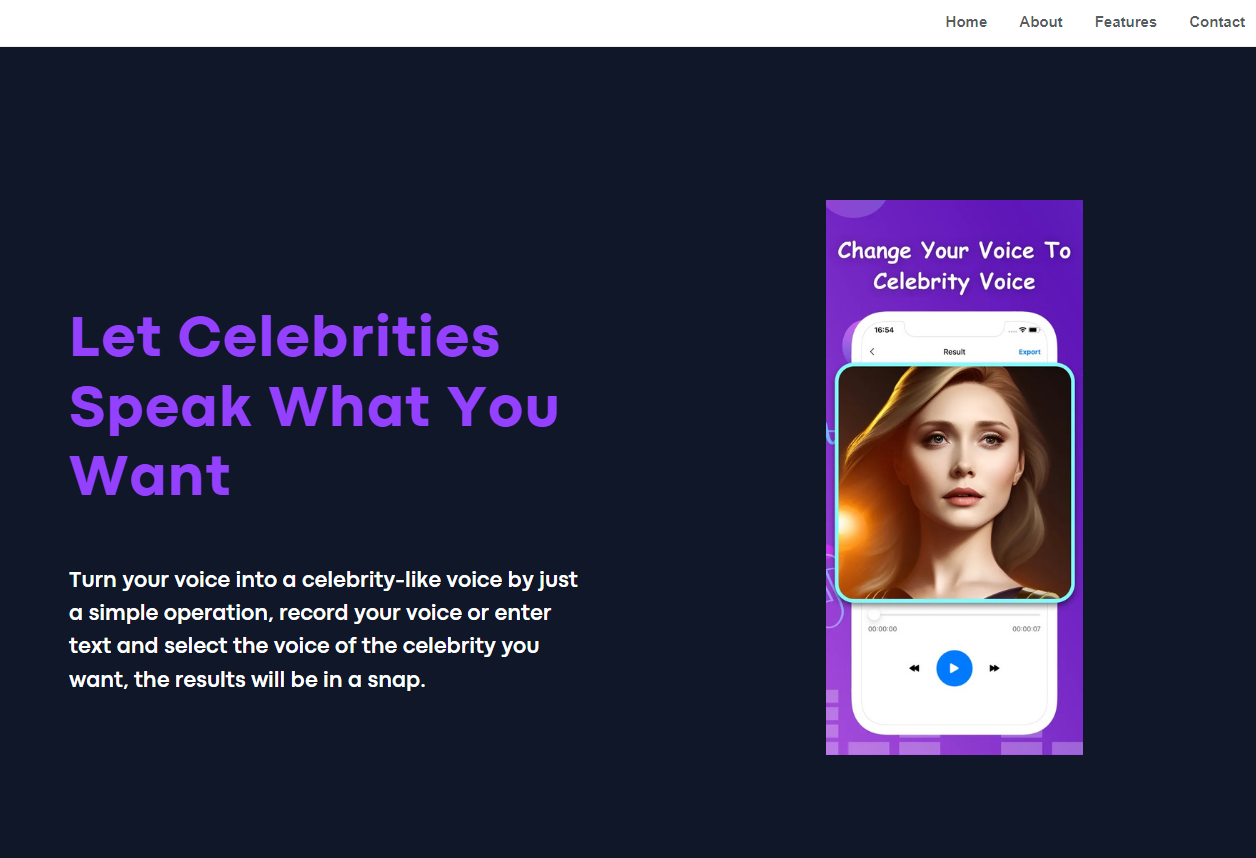Screen dimensions: 1256x858
Task: Click the wifi icon in phone status bar
Action: pos(1022,330)
